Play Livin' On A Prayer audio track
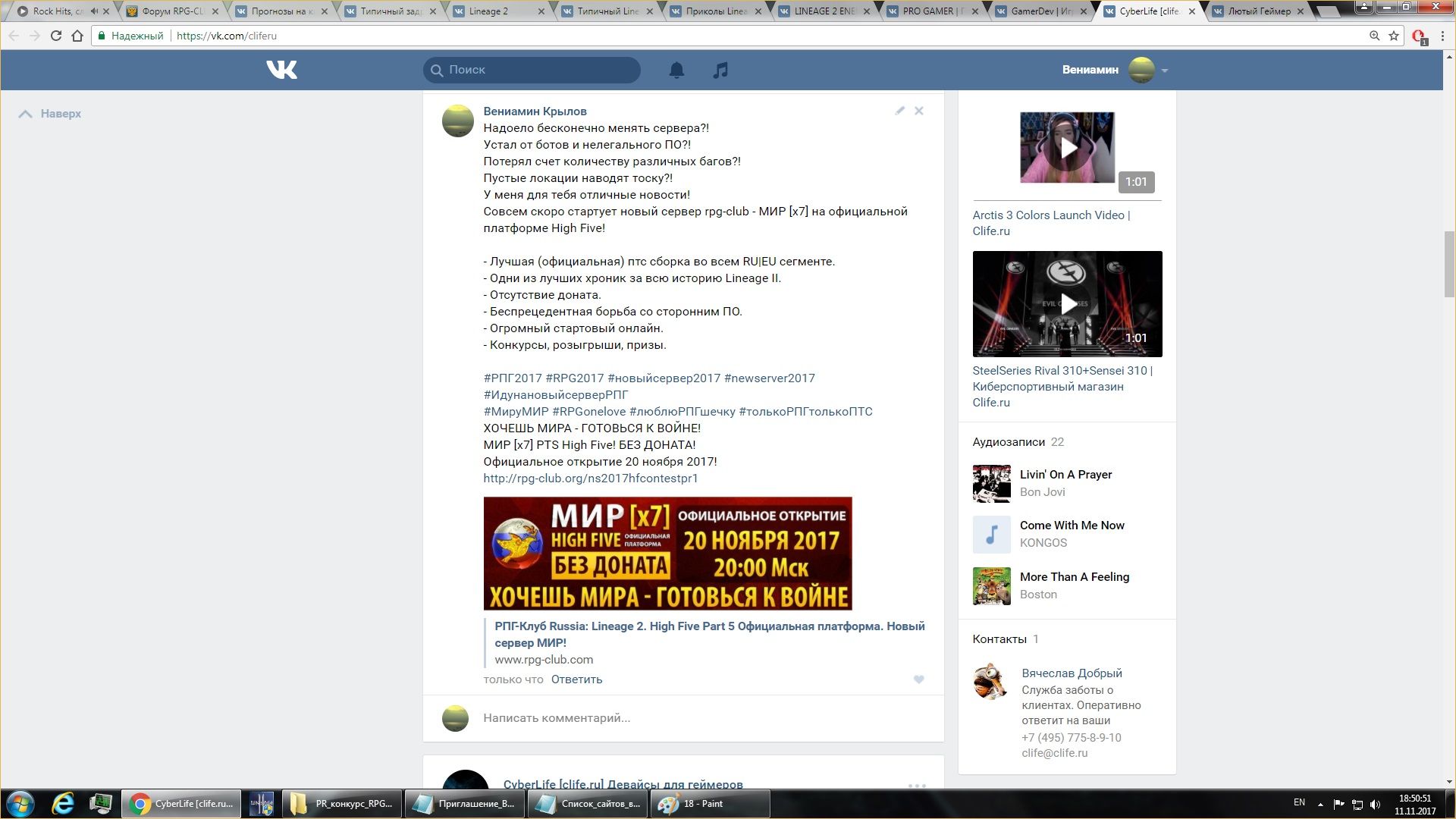This screenshot has width=1456, height=819. point(992,483)
